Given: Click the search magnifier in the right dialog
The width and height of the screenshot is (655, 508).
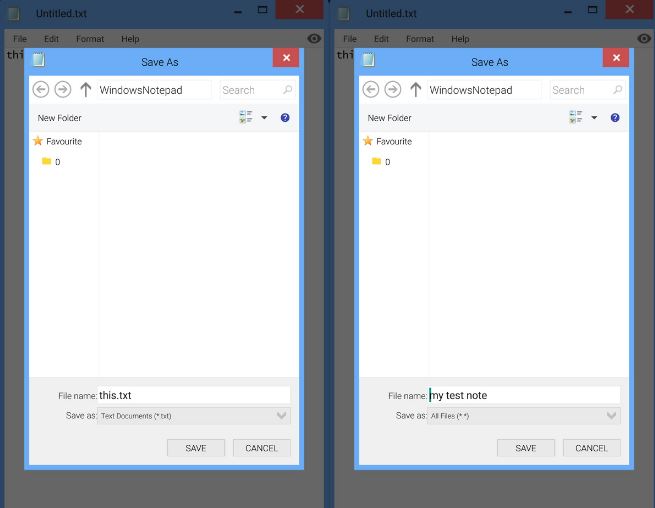Looking at the screenshot, I should pyautogui.click(x=618, y=90).
